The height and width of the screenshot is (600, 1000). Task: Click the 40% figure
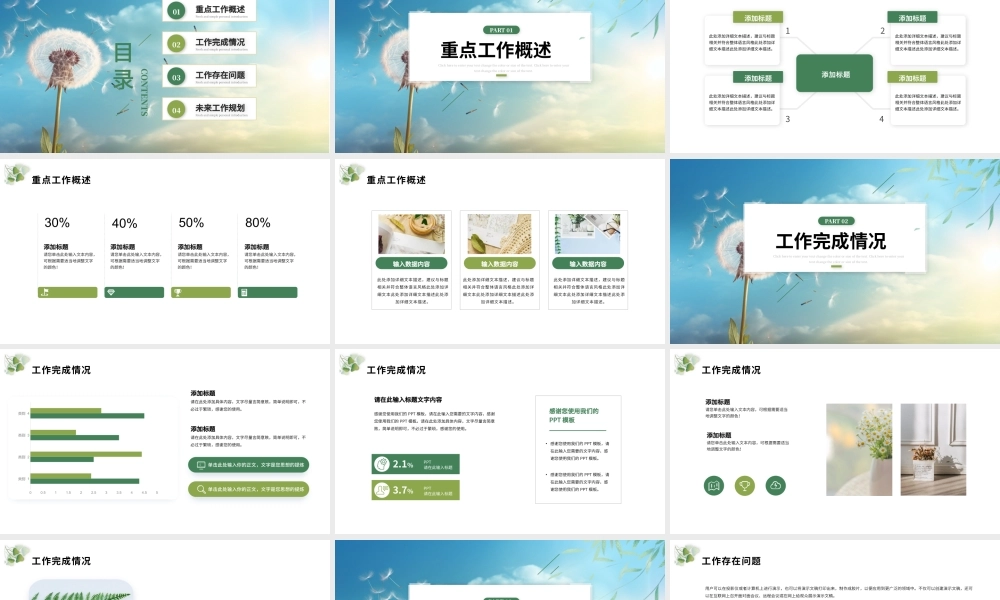tap(124, 223)
